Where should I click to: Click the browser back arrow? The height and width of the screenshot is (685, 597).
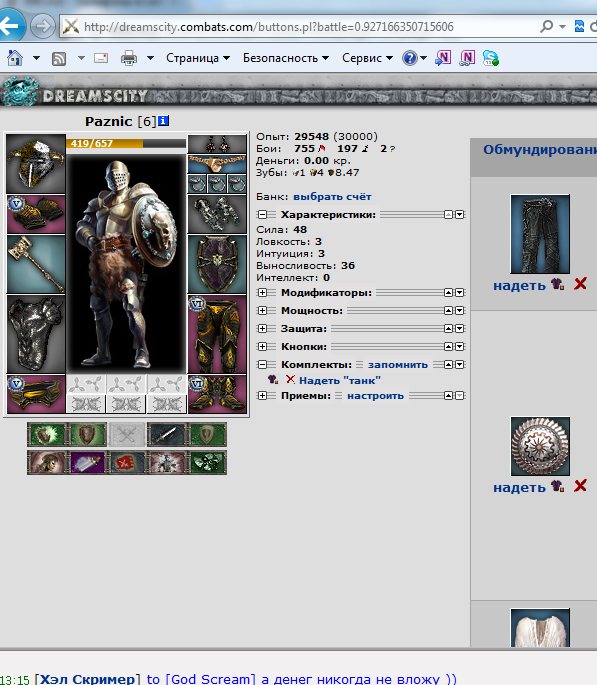10,26
